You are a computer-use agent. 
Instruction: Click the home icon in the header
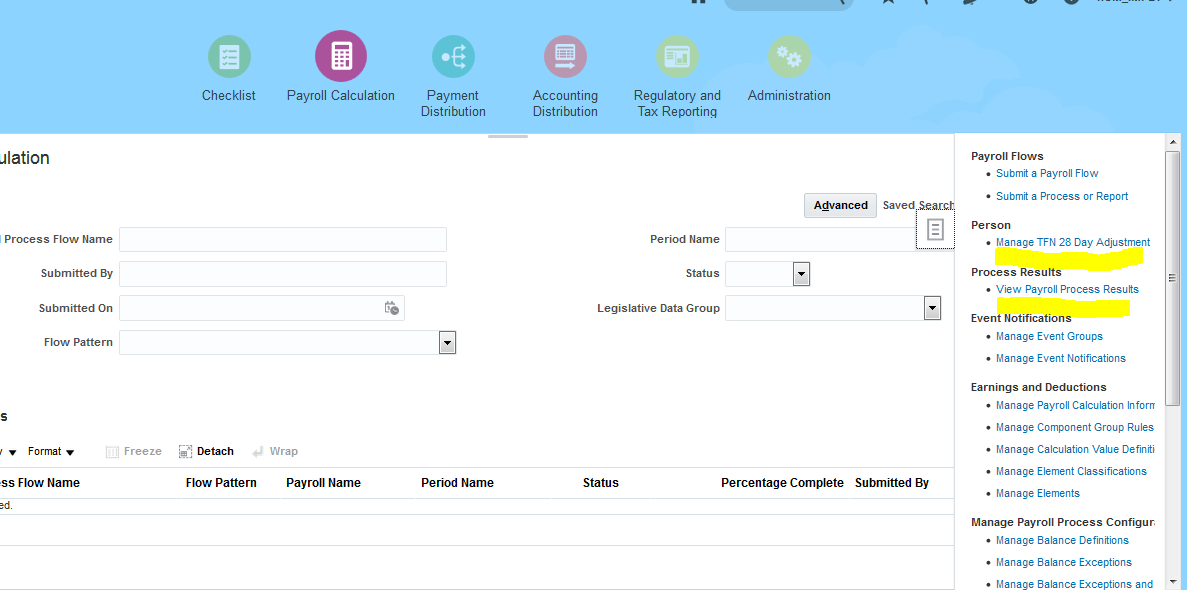698,3
